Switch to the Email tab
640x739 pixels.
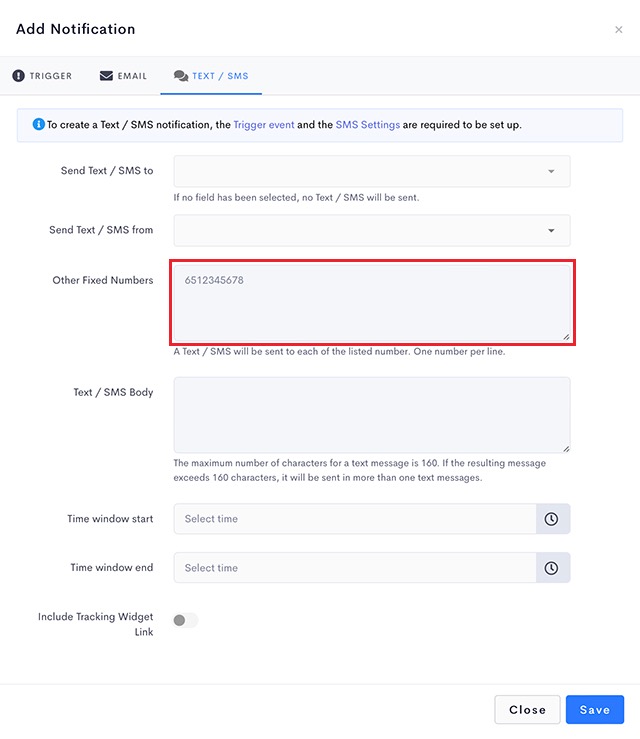tap(123, 76)
